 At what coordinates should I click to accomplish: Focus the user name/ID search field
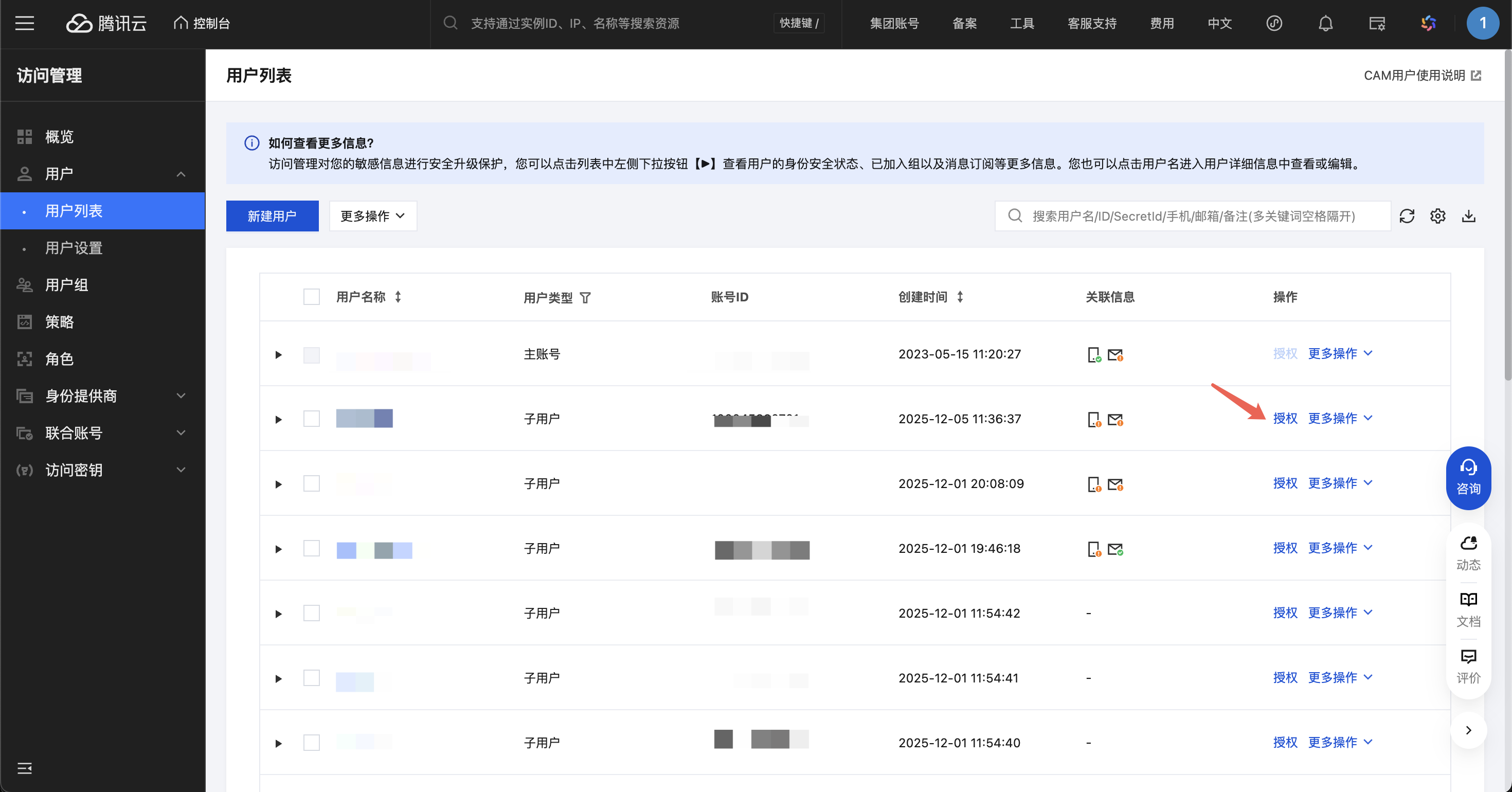coord(1193,216)
